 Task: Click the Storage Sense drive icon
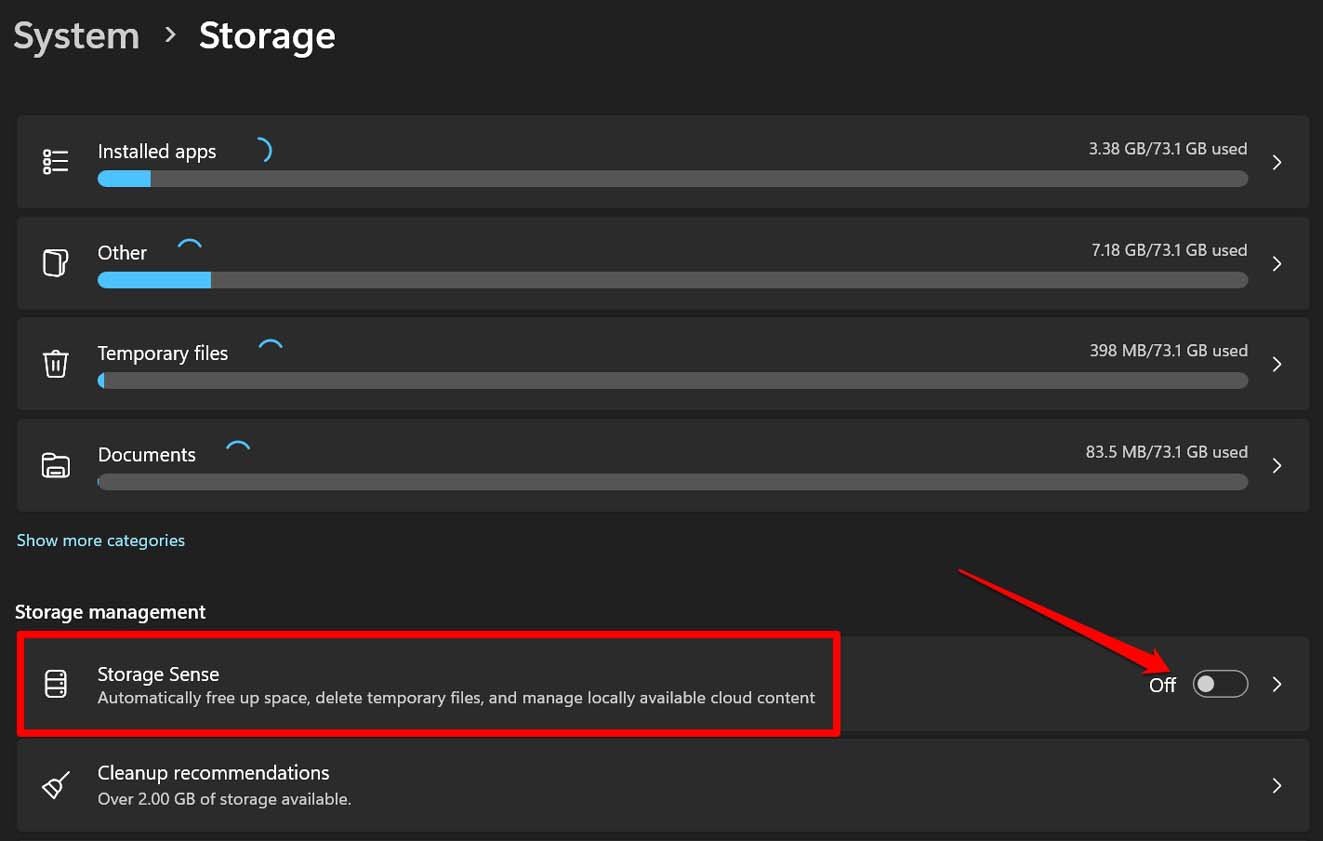pos(56,684)
